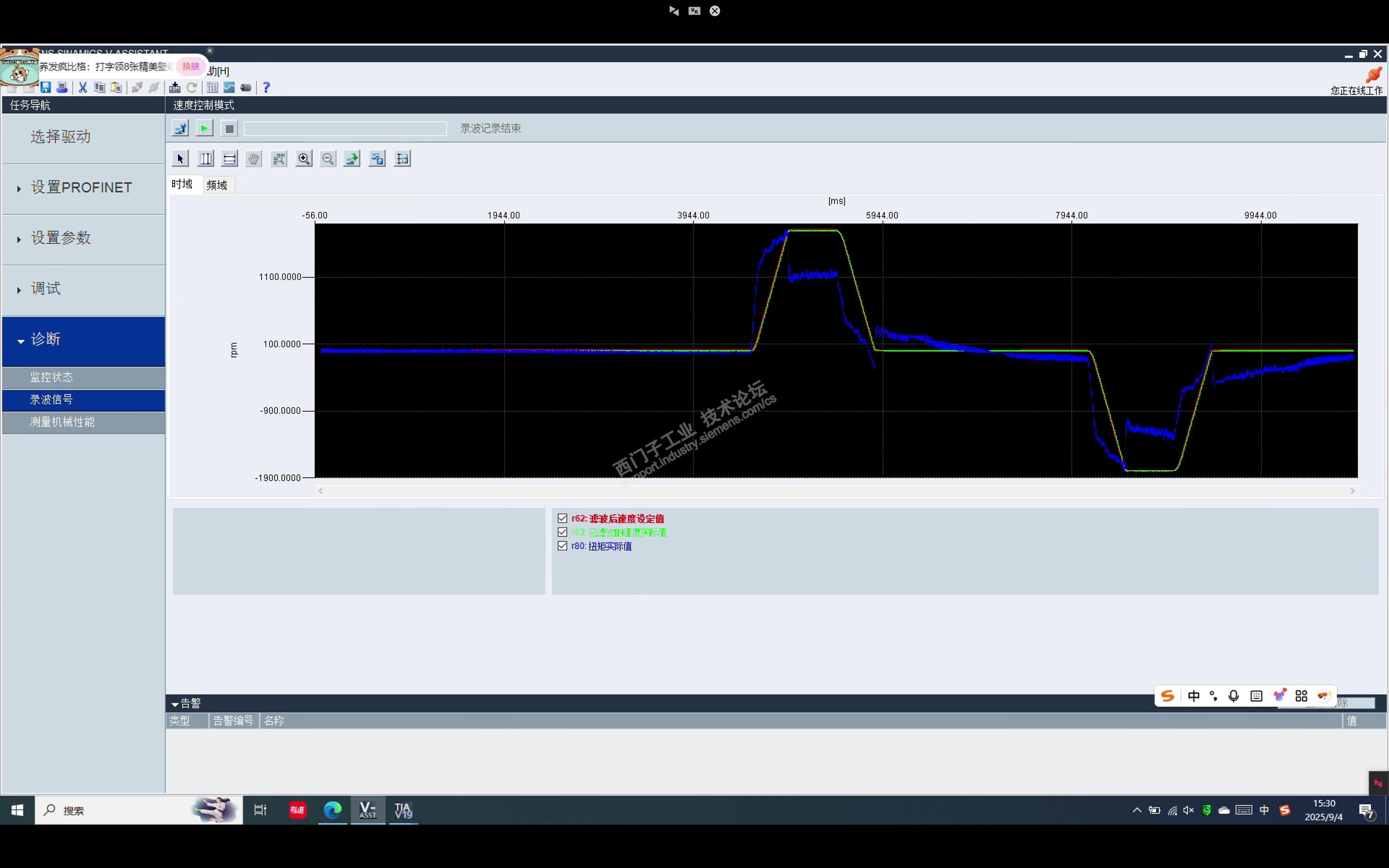Activate vertical cursor lines tool

[205, 159]
